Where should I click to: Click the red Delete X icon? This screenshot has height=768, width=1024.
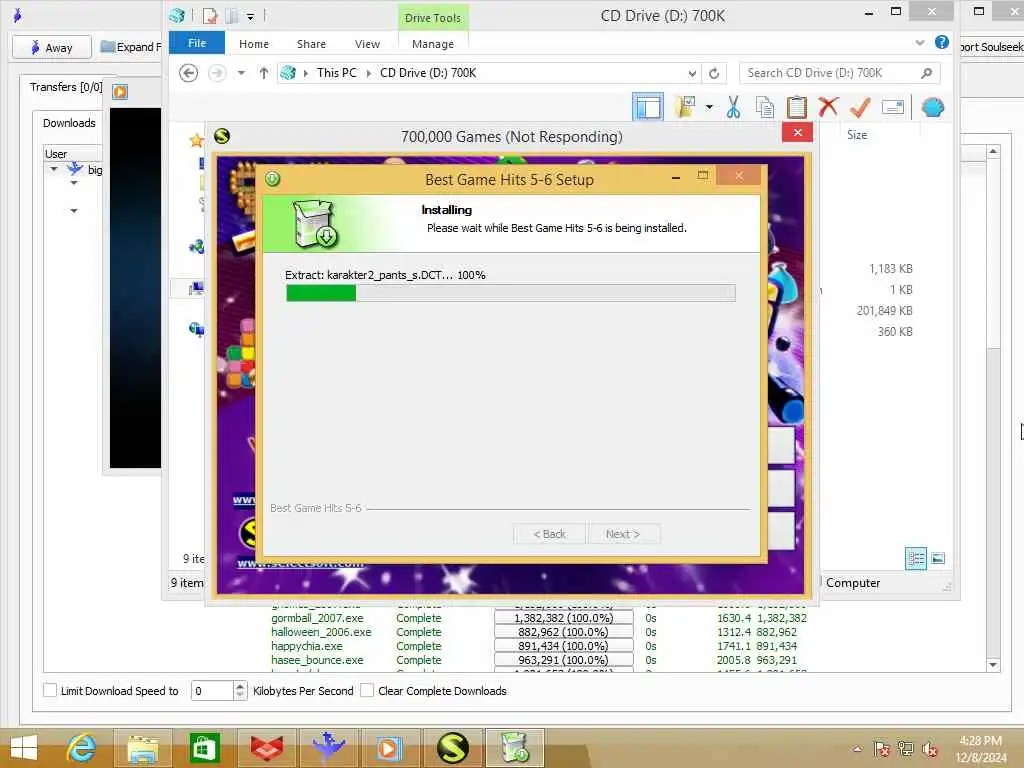[828, 106]
